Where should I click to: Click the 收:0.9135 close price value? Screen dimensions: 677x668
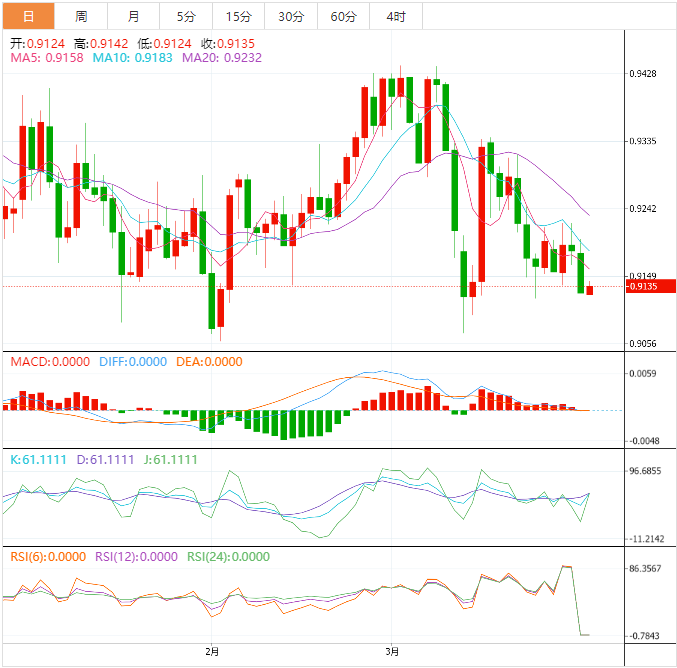[228, 44]
